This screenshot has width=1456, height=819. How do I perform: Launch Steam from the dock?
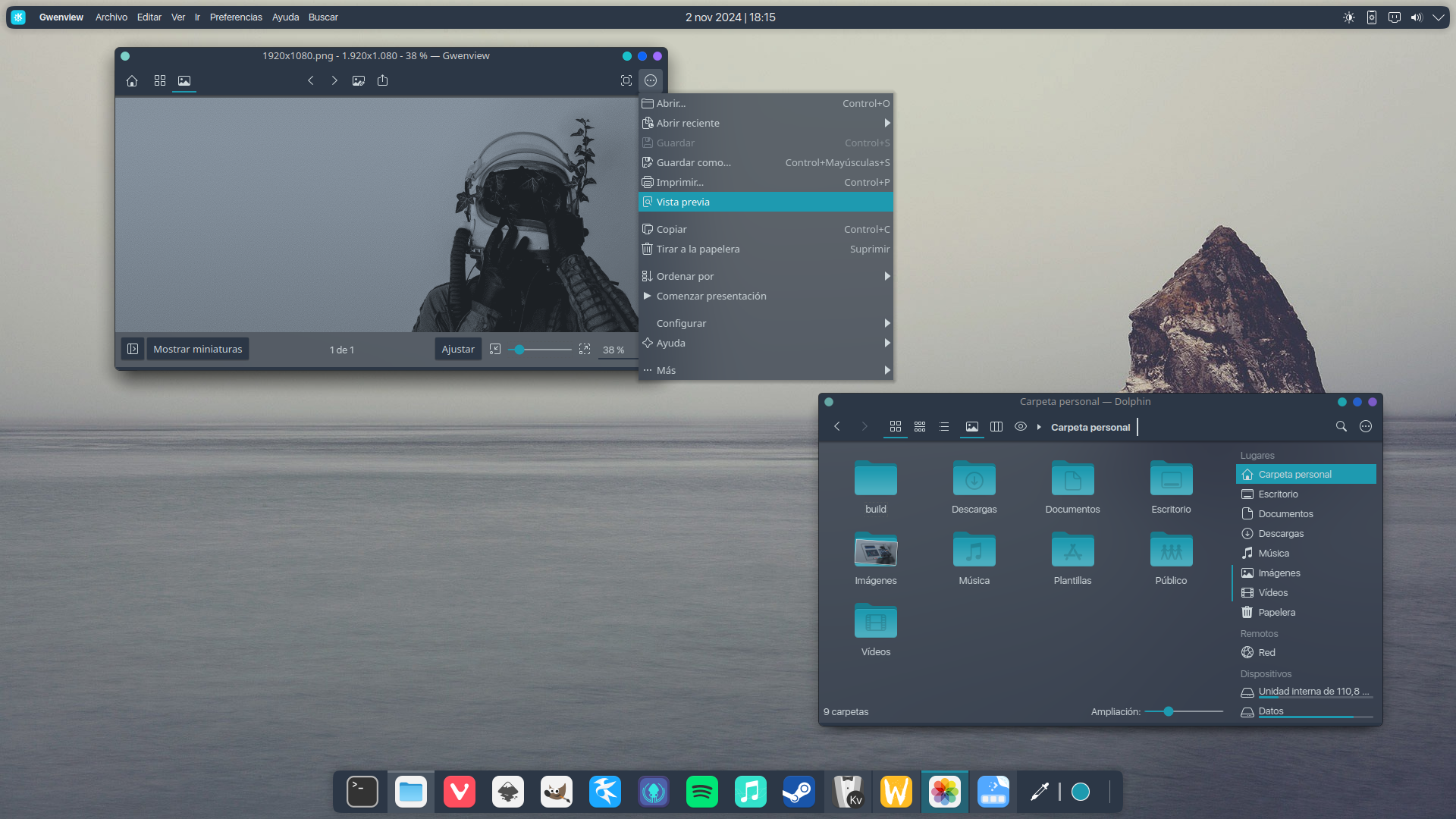[799, 792]
